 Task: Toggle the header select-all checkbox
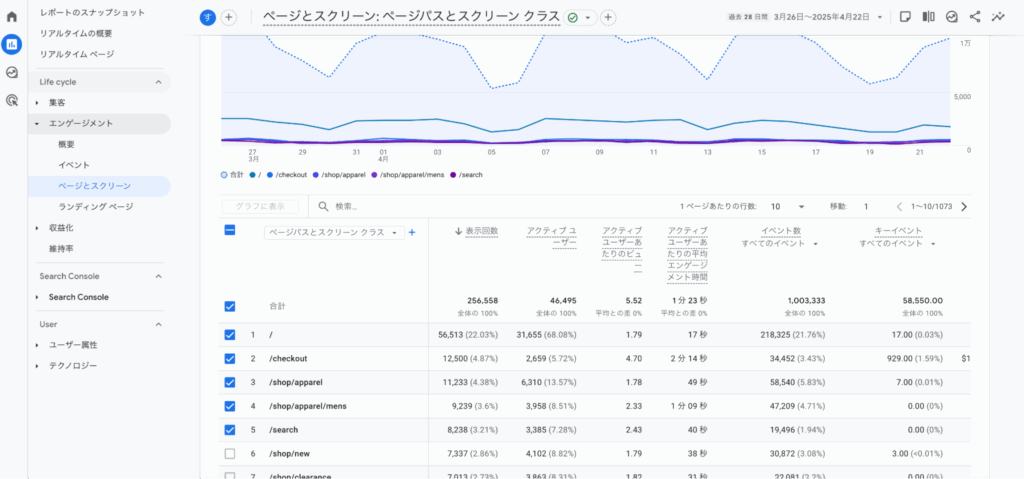[x=230, y=230]
